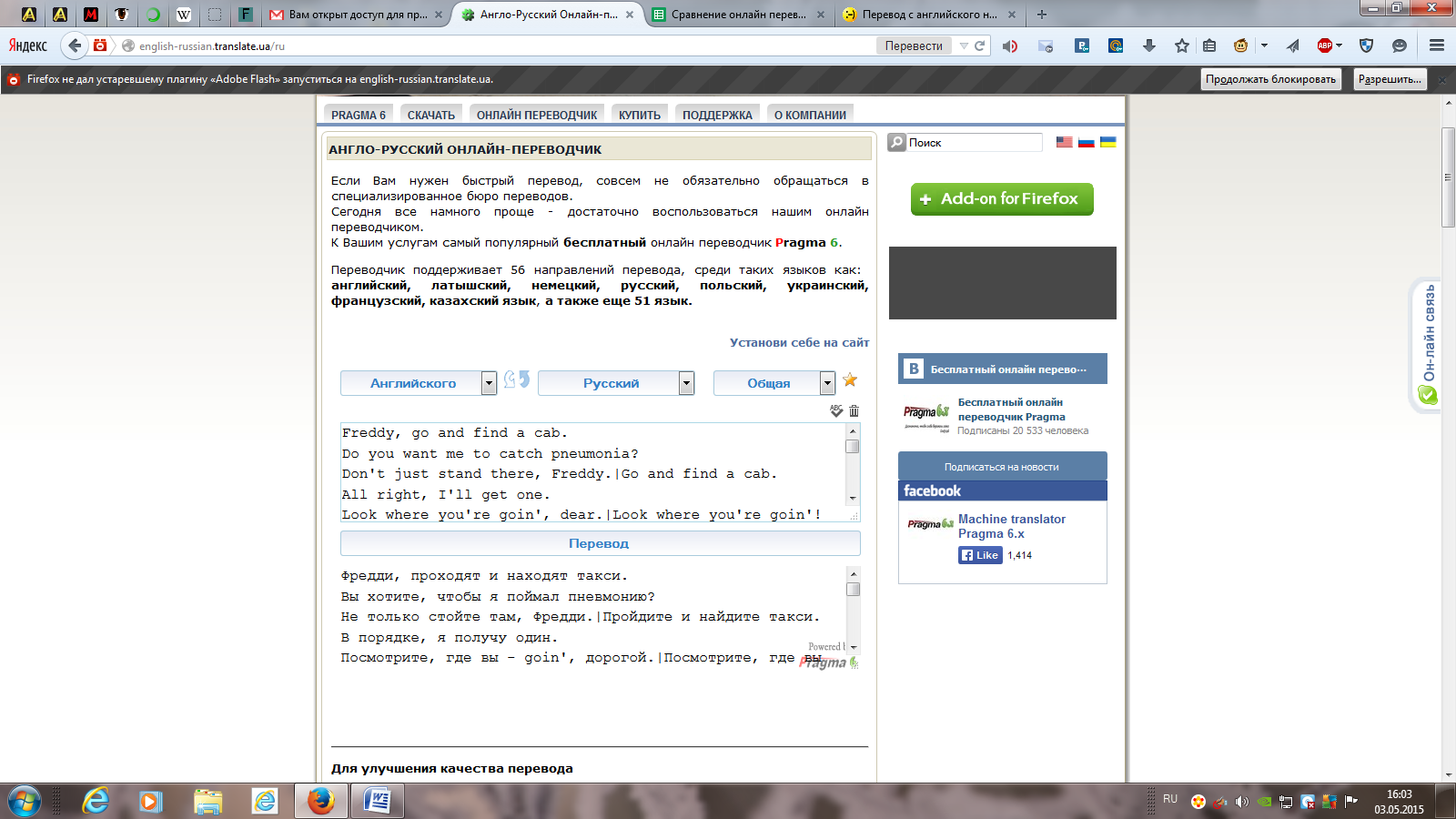1456x819 pixels.
Task: Open the Machine translator Pragma 6.x link
Action: coord(1011,526)
